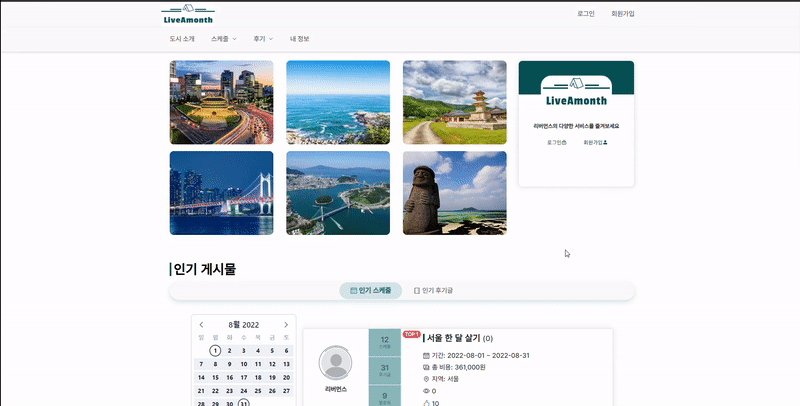Switch to the 인기 스케줄 tab
800x406 pixels.
coord(370,291)
